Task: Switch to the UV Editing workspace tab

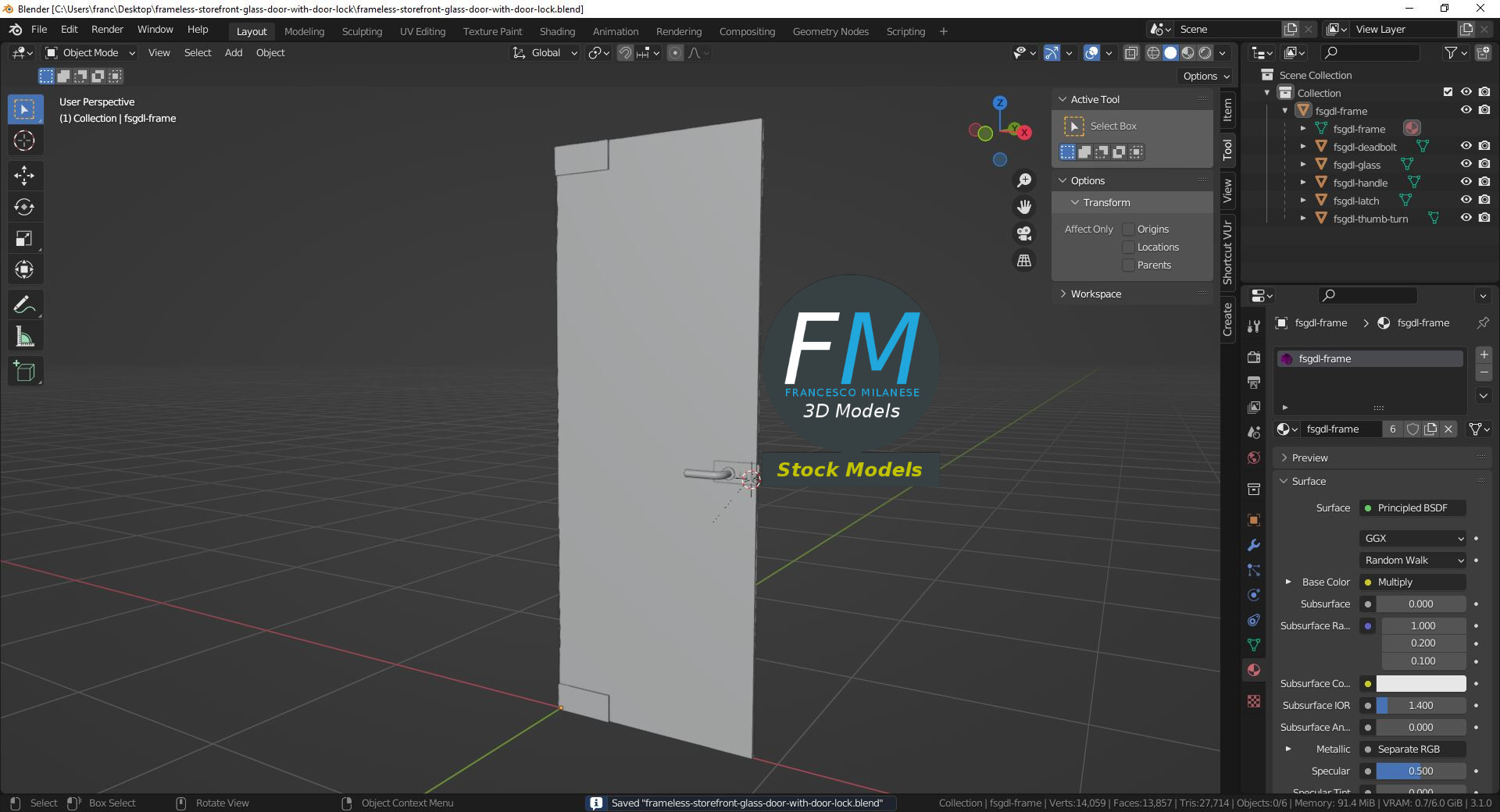Action: pyautogui.click(x=423, y=31)
